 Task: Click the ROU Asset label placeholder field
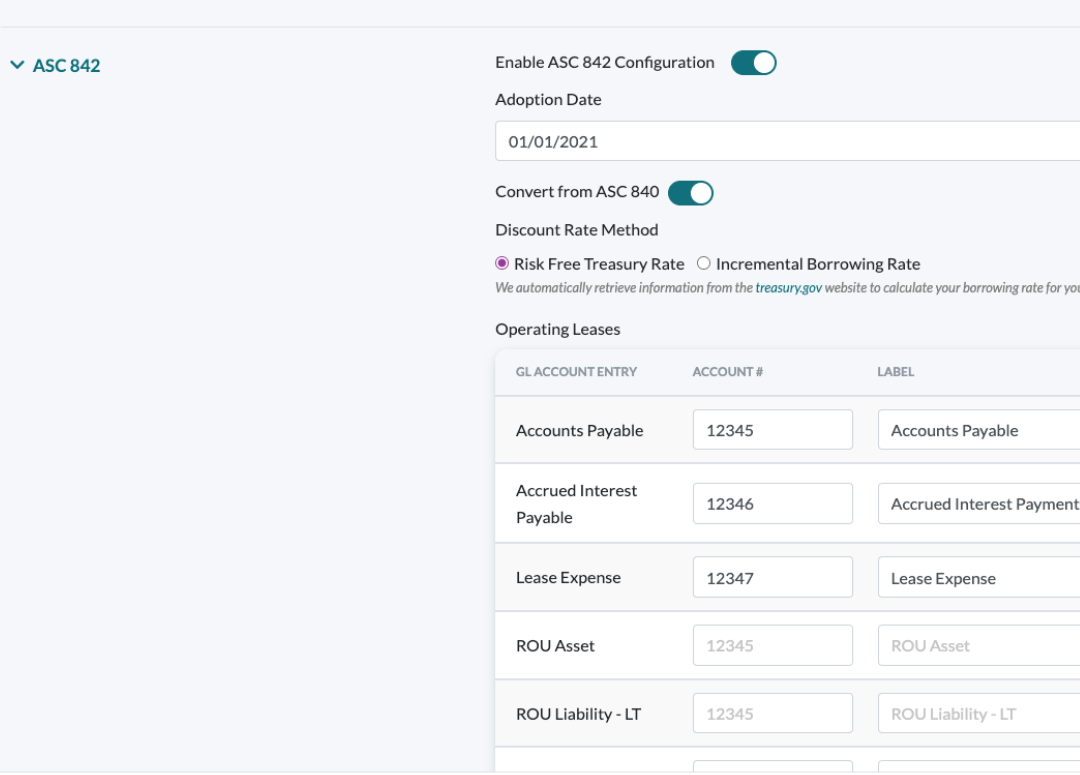tap(975, 645)
